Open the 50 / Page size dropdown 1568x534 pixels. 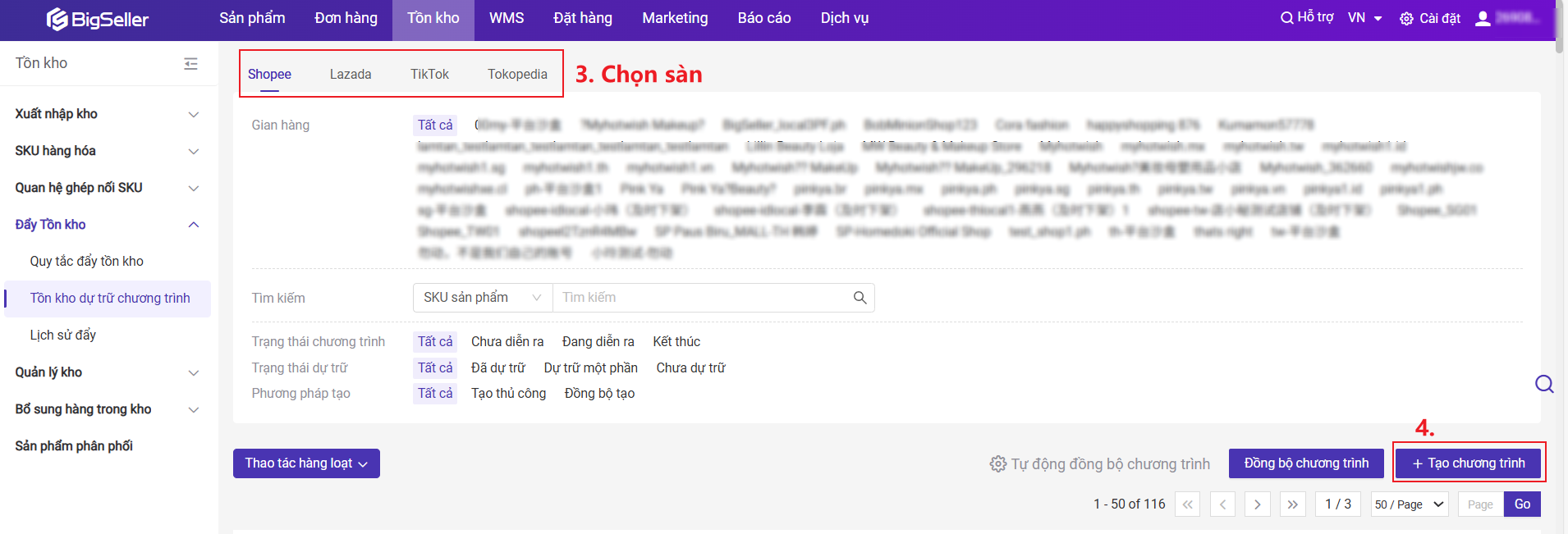pos(1410,504)
